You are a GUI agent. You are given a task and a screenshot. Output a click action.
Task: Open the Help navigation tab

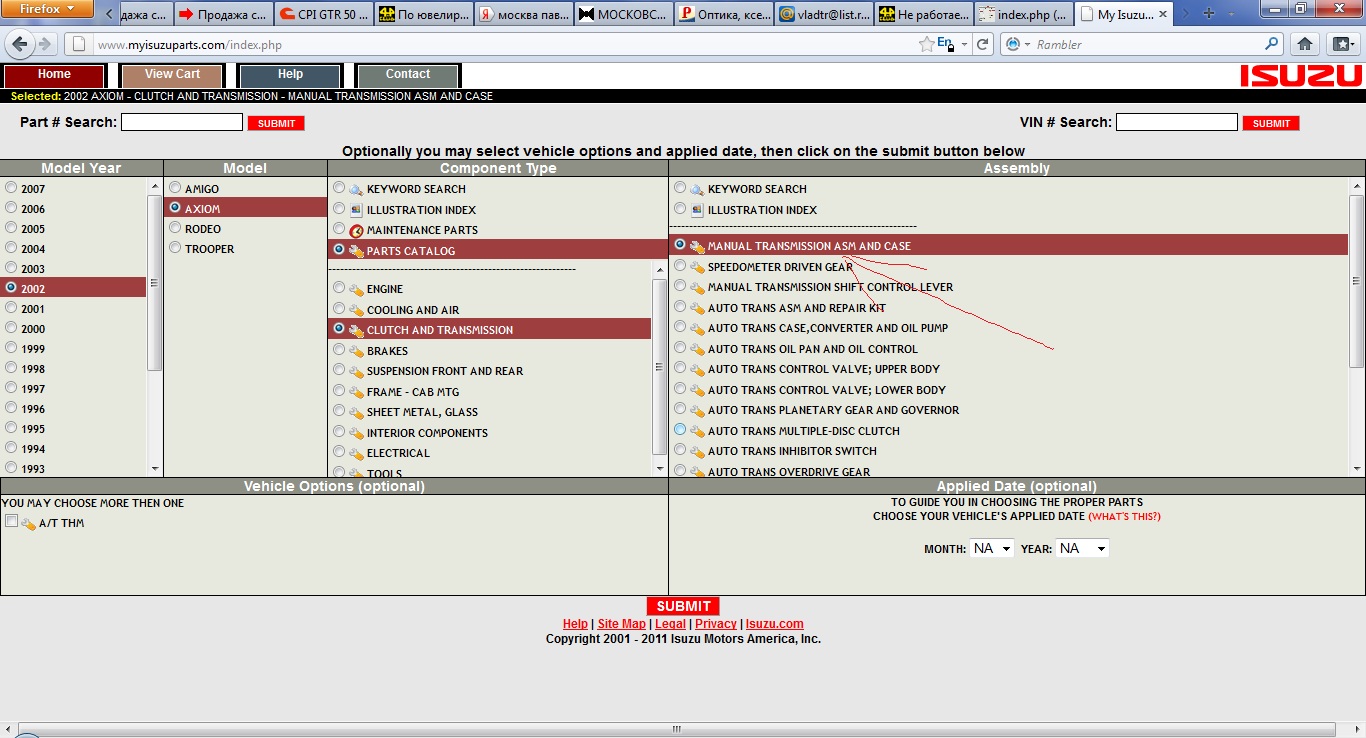[x=290, y=75]
